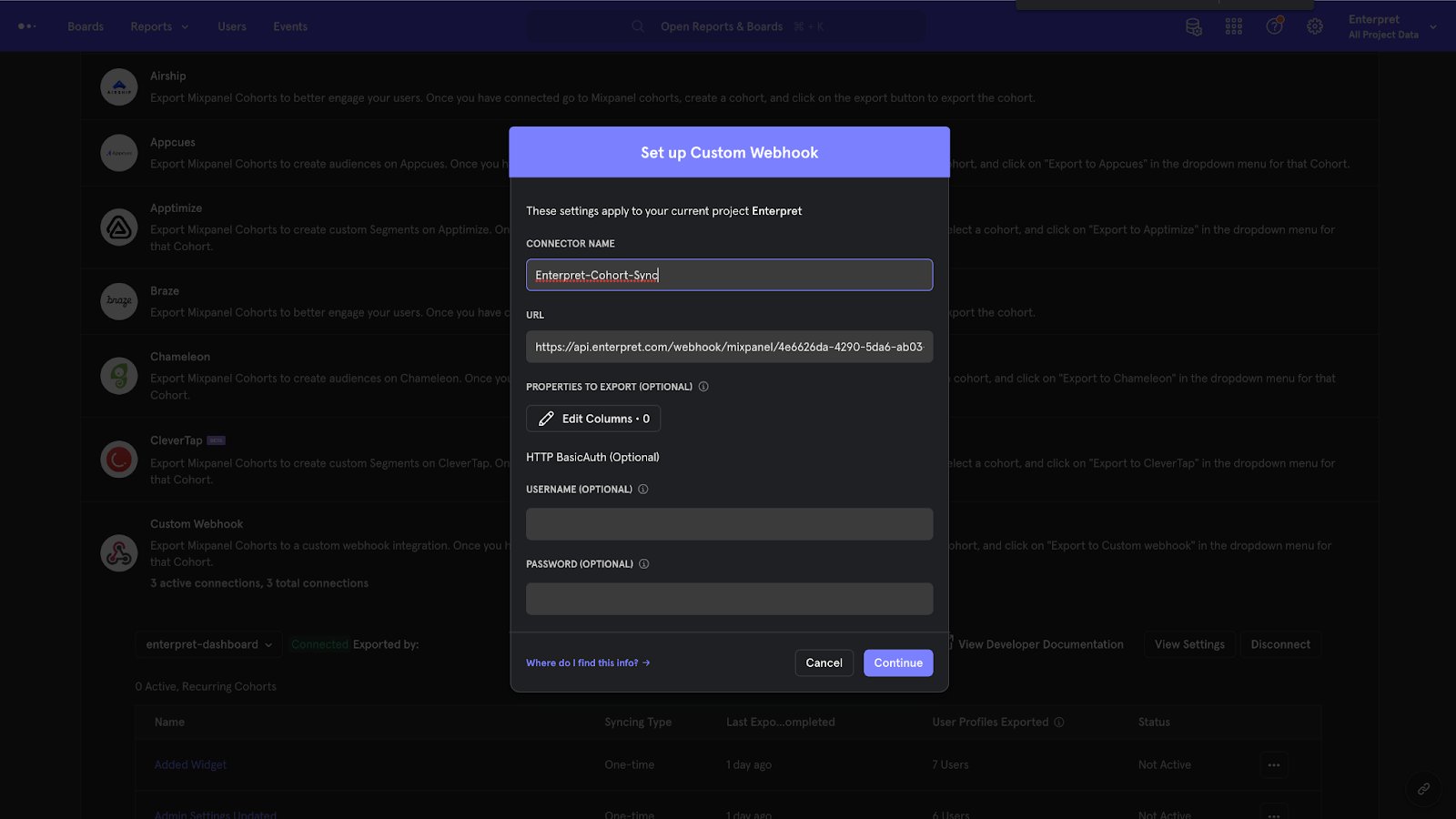The width and height of the screenshot is (1456, 819).
Task: Open the help question mark icon
Action: 1275,26
